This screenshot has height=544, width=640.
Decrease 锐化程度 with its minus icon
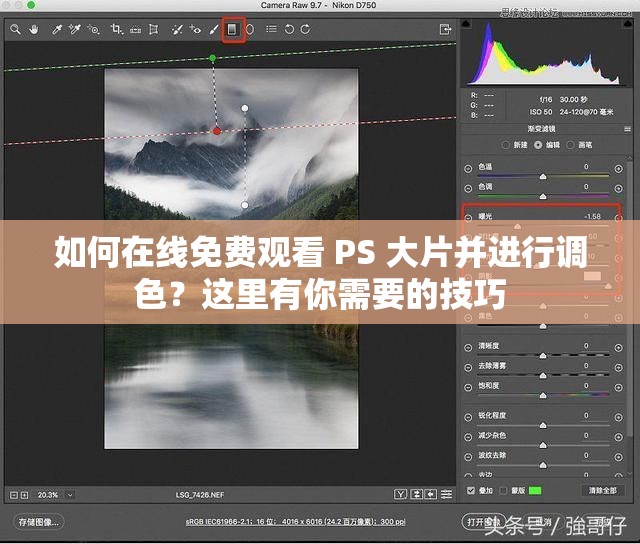coord(468,417)
